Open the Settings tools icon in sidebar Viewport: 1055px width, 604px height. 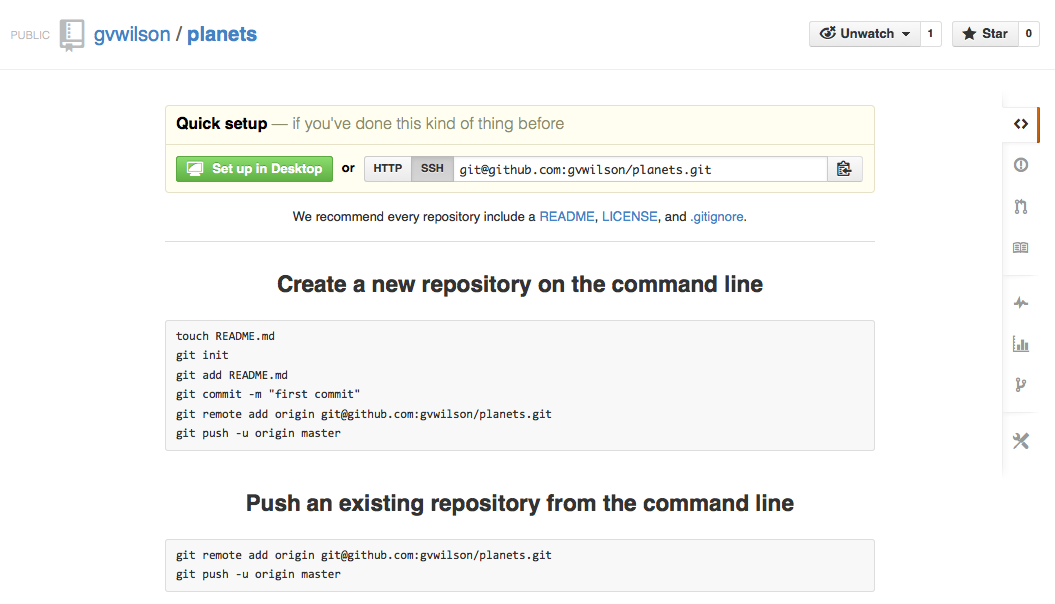(1021, 441)
